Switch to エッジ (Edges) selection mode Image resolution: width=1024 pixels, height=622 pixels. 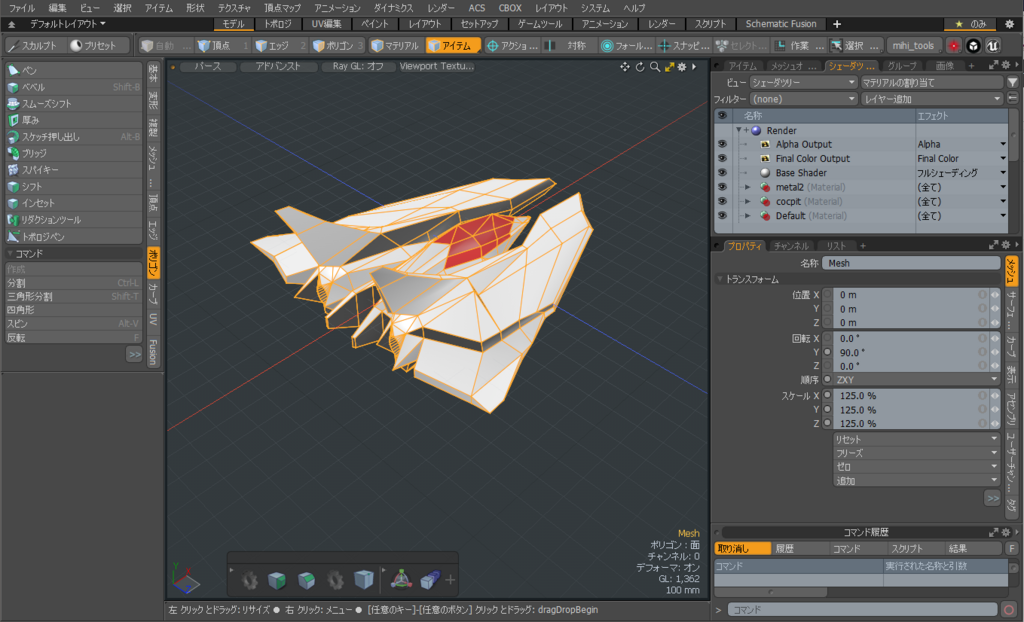click(280, 46)
